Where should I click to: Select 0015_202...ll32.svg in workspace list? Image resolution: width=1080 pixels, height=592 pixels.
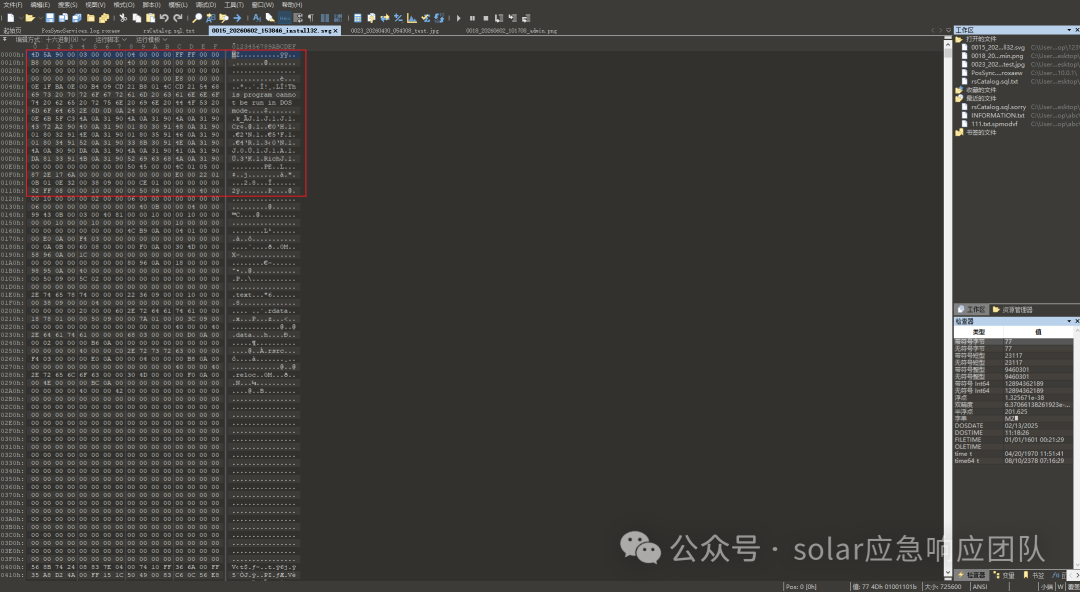point(998,48)
